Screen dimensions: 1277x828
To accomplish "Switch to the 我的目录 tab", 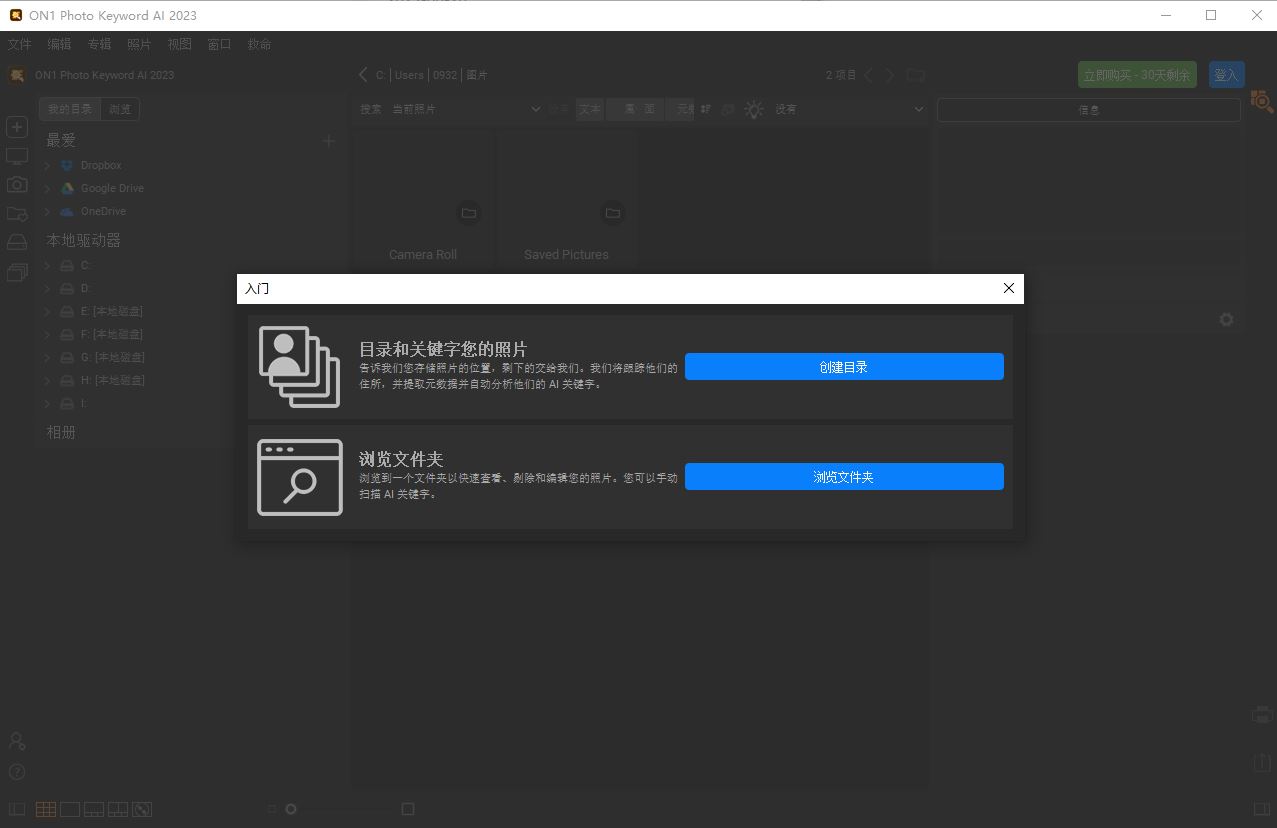I will point(70,109).
